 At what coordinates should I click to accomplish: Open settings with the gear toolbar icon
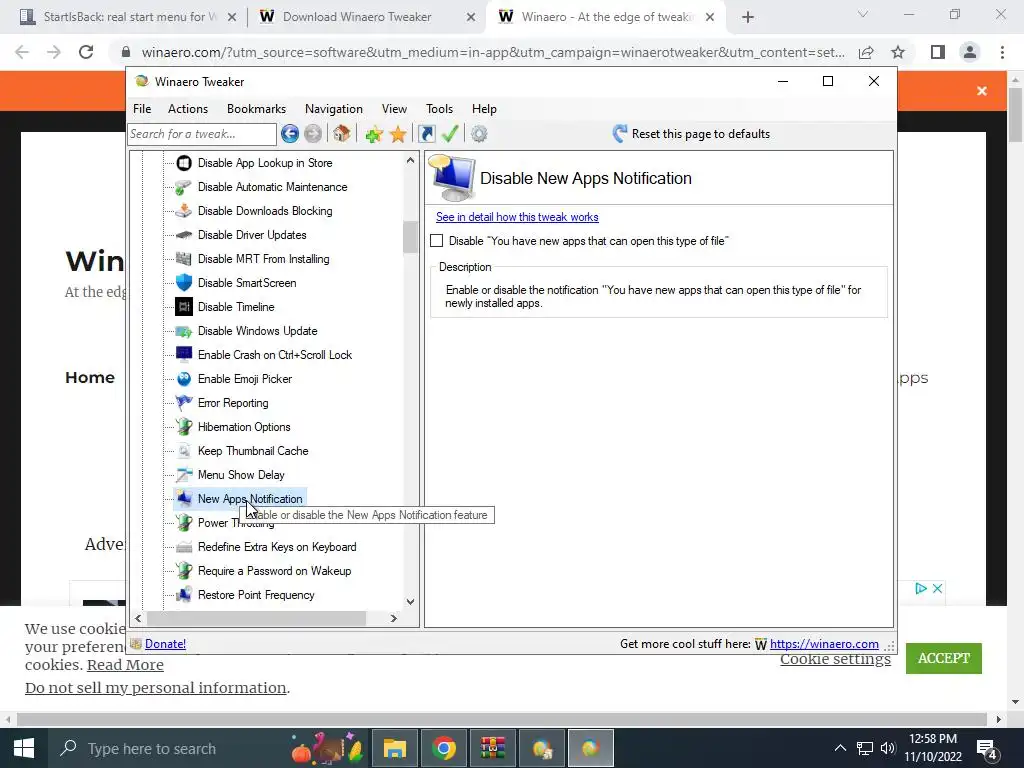click(479, 134)
